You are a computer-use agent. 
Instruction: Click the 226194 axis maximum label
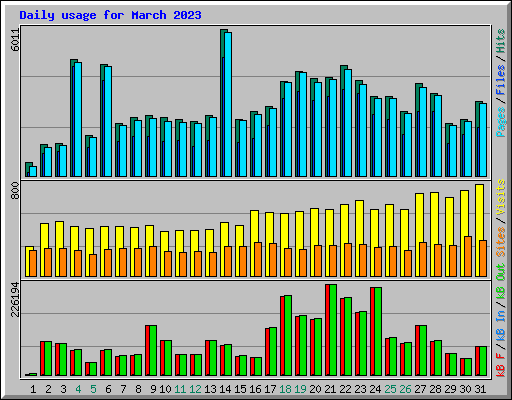pos(15,299)
